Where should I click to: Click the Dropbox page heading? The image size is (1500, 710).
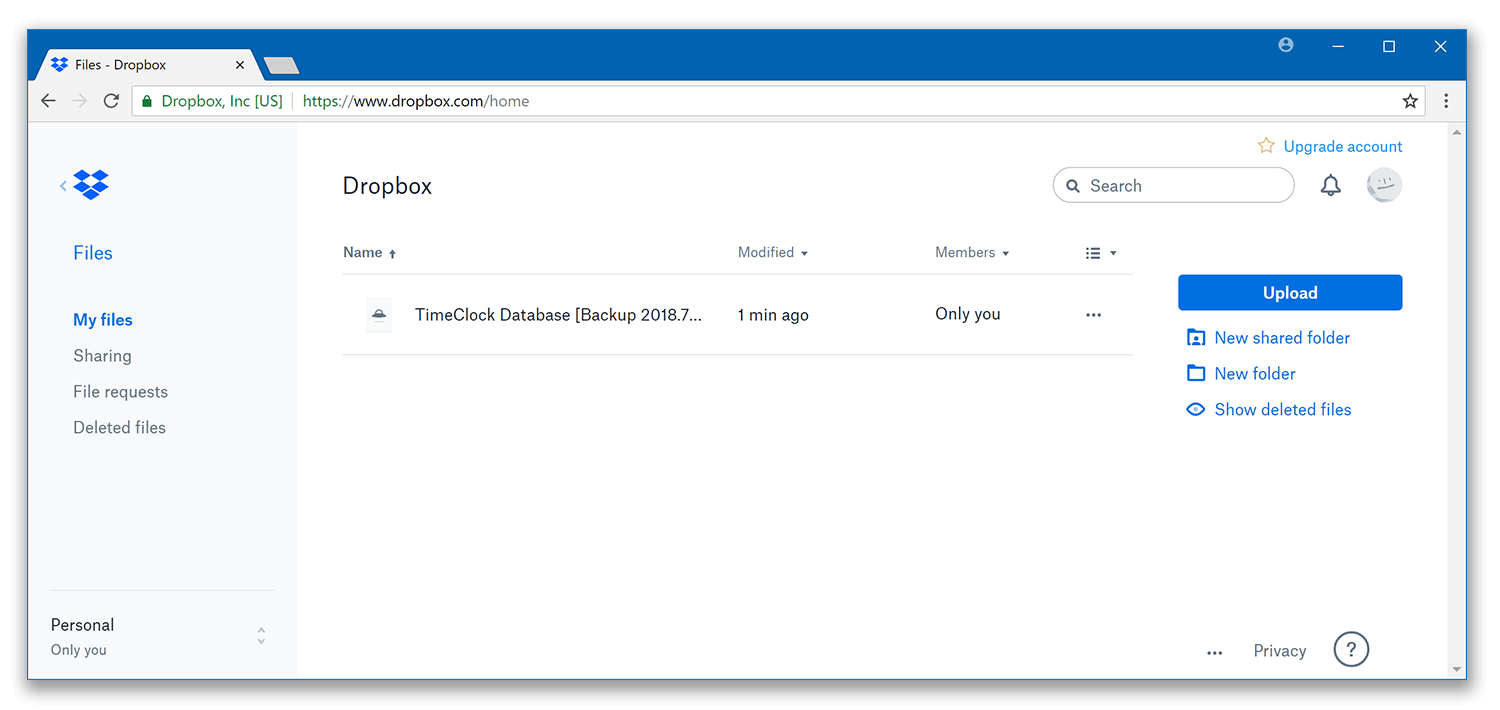[x=387, y=186]
